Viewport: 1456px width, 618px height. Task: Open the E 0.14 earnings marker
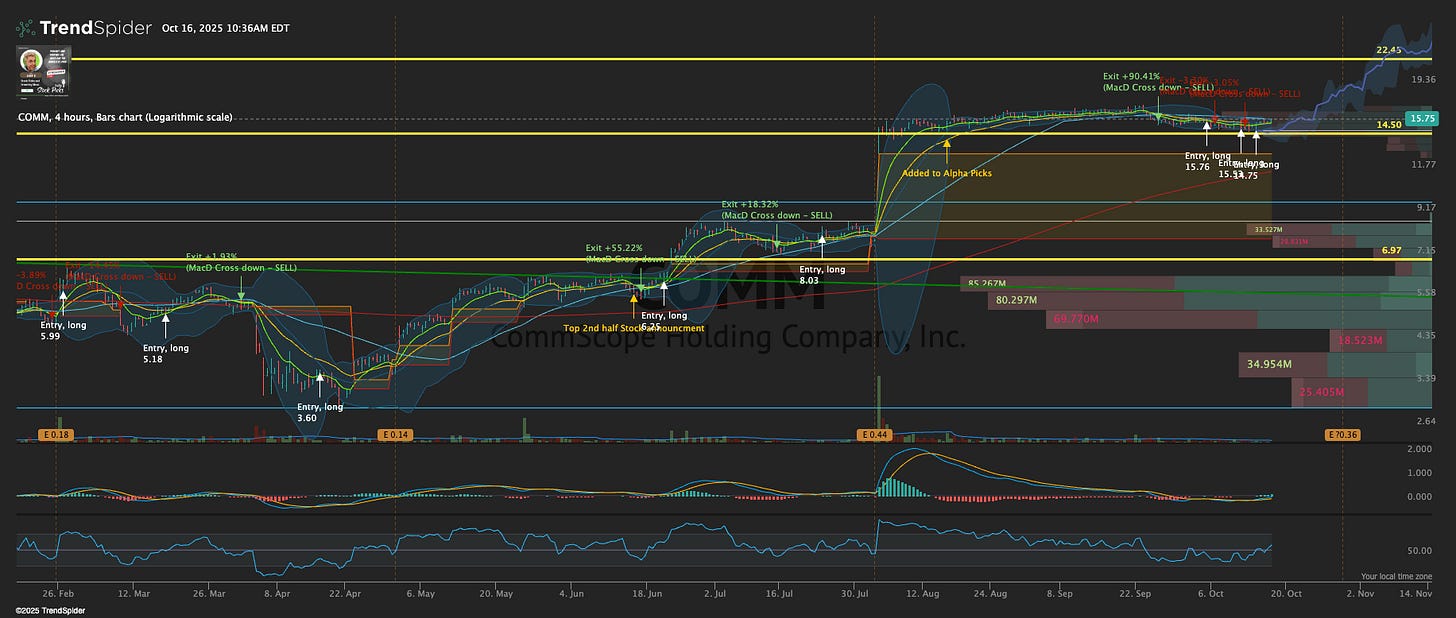point(397,435)
